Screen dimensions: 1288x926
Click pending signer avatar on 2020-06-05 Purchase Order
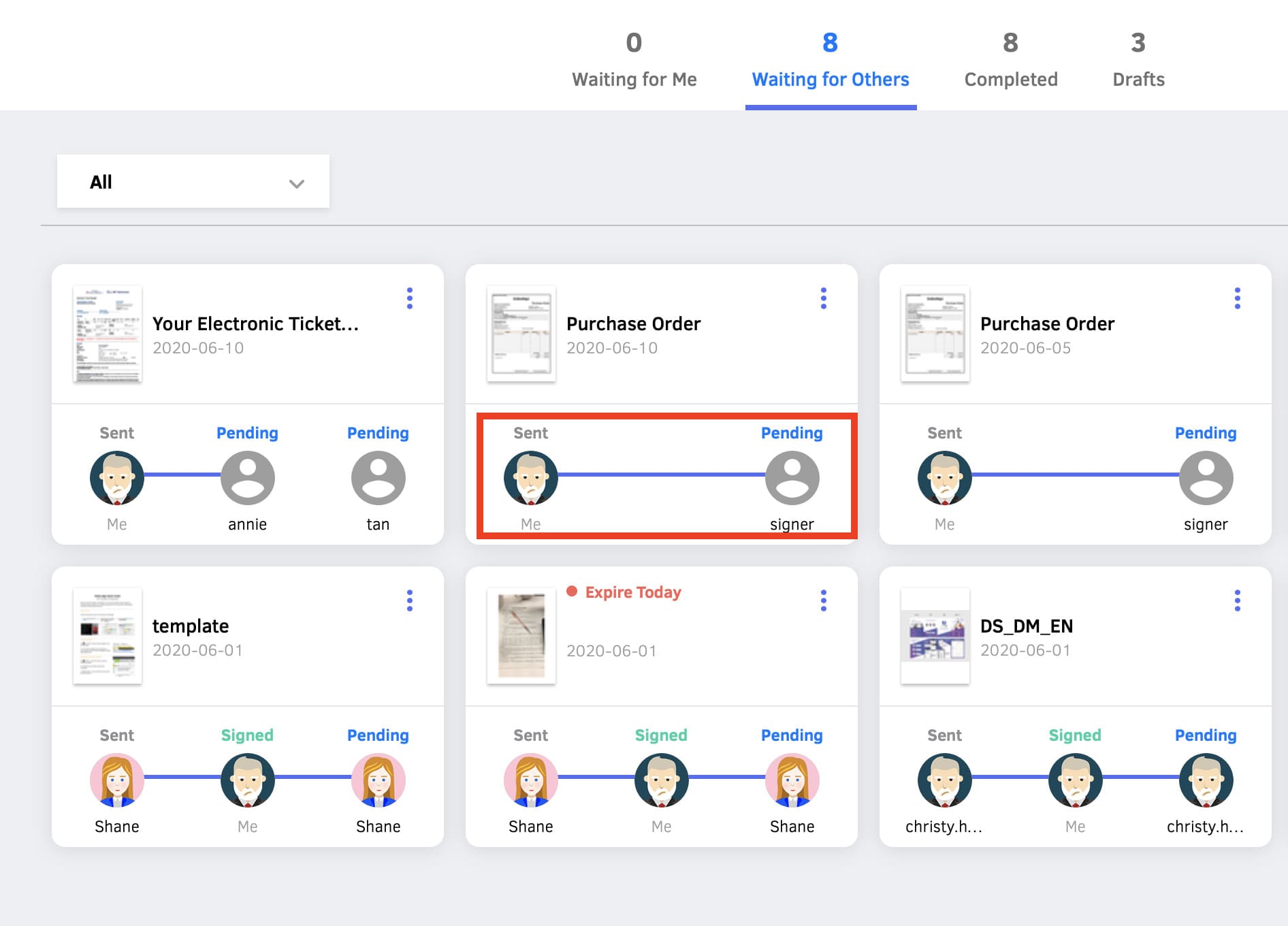coord(1205,478)
